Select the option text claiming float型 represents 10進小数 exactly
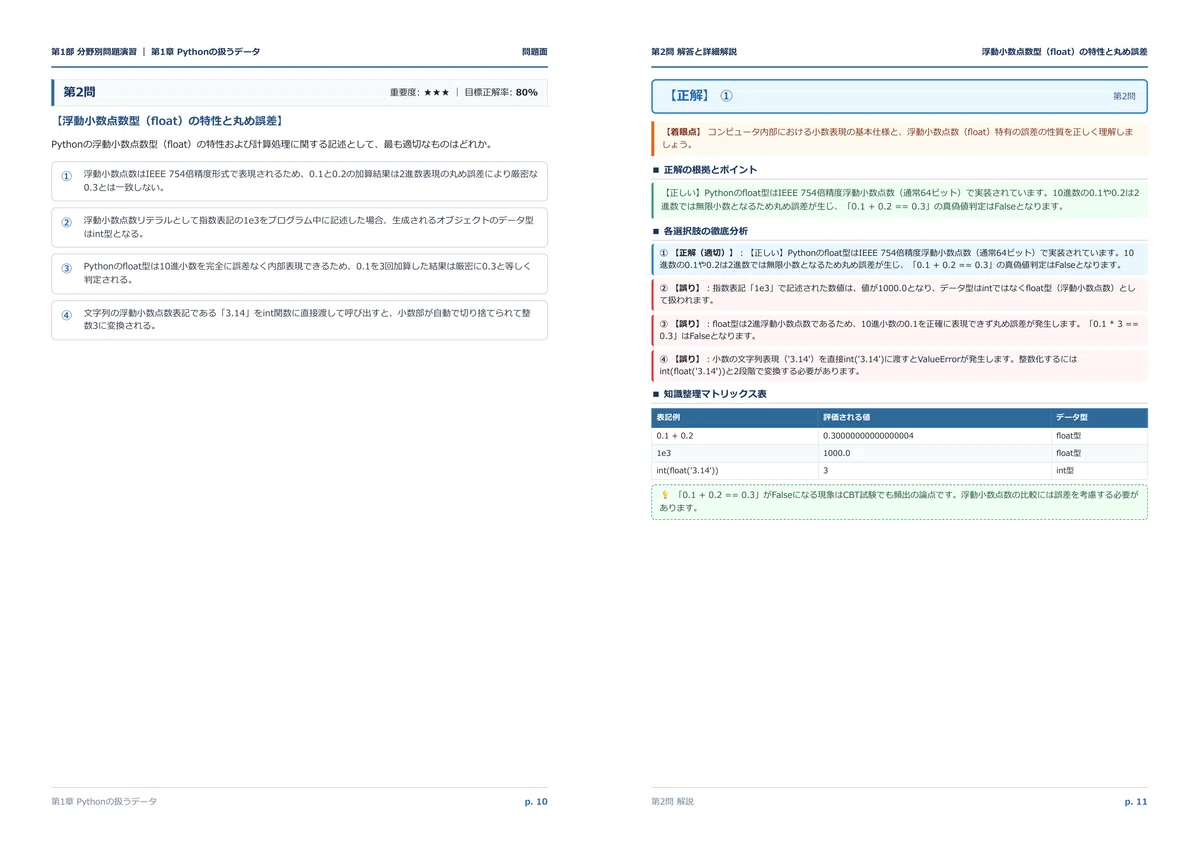 [x=308, y=272]
